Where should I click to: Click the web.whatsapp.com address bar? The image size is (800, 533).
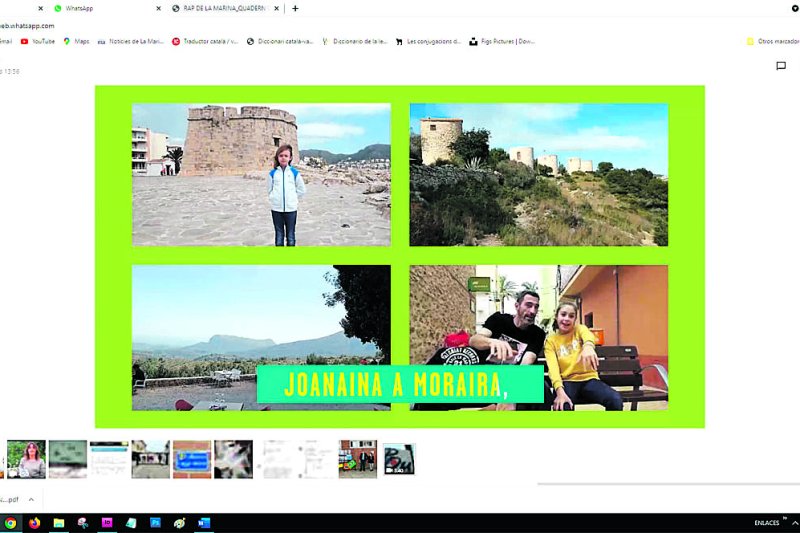tap(27, 26)
